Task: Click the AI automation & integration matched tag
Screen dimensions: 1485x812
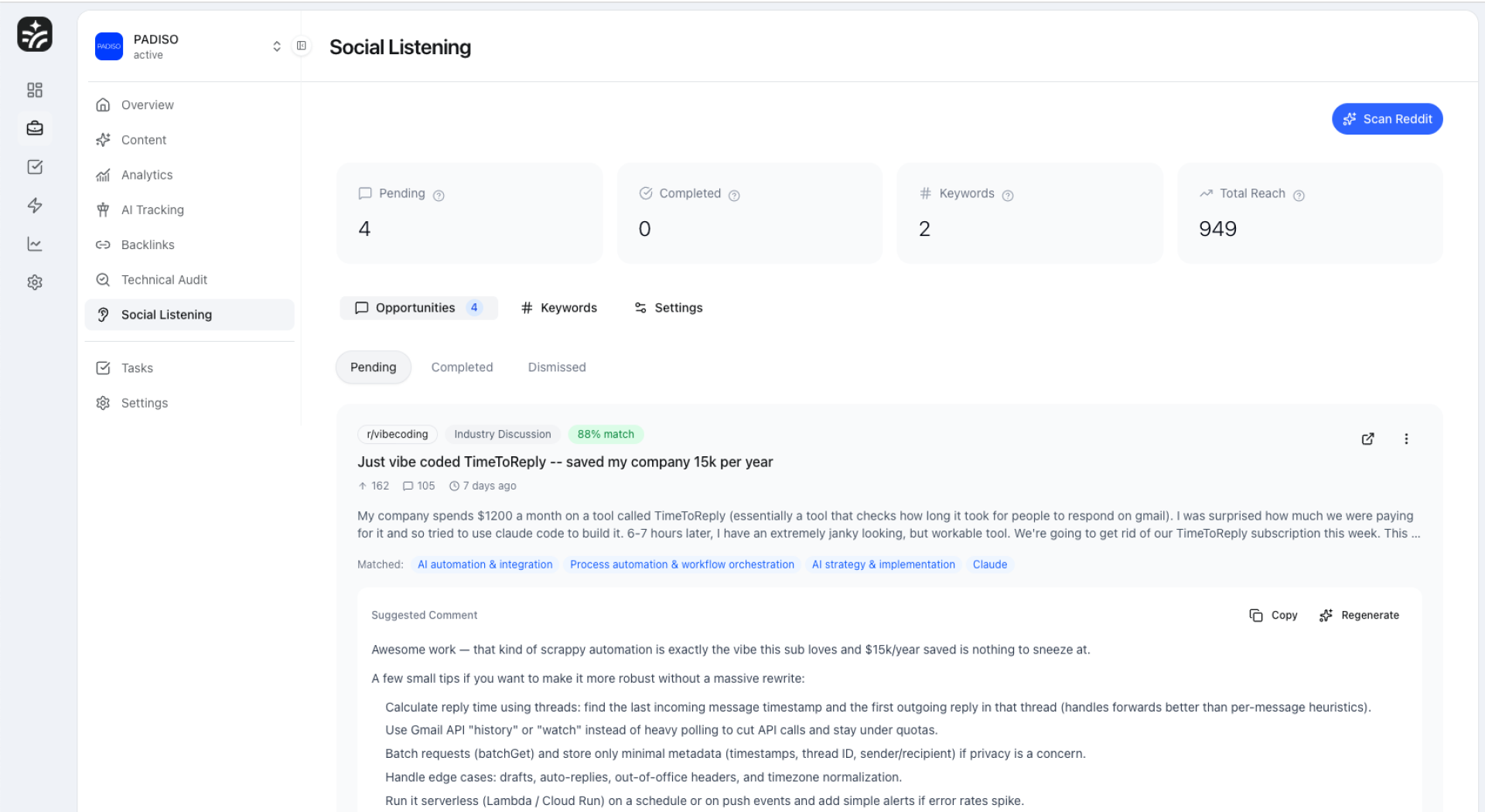Action: click(485, 565)
